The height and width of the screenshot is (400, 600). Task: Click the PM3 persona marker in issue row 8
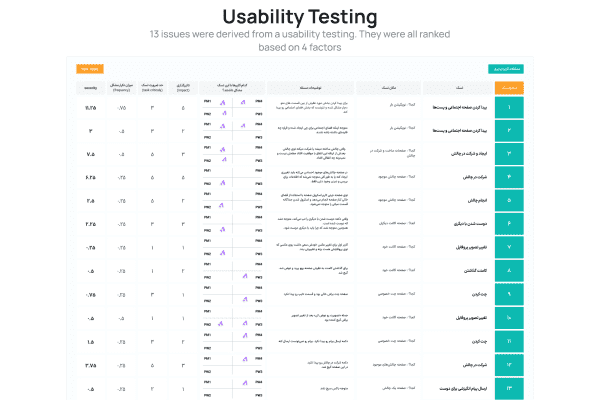coord(245,276)
